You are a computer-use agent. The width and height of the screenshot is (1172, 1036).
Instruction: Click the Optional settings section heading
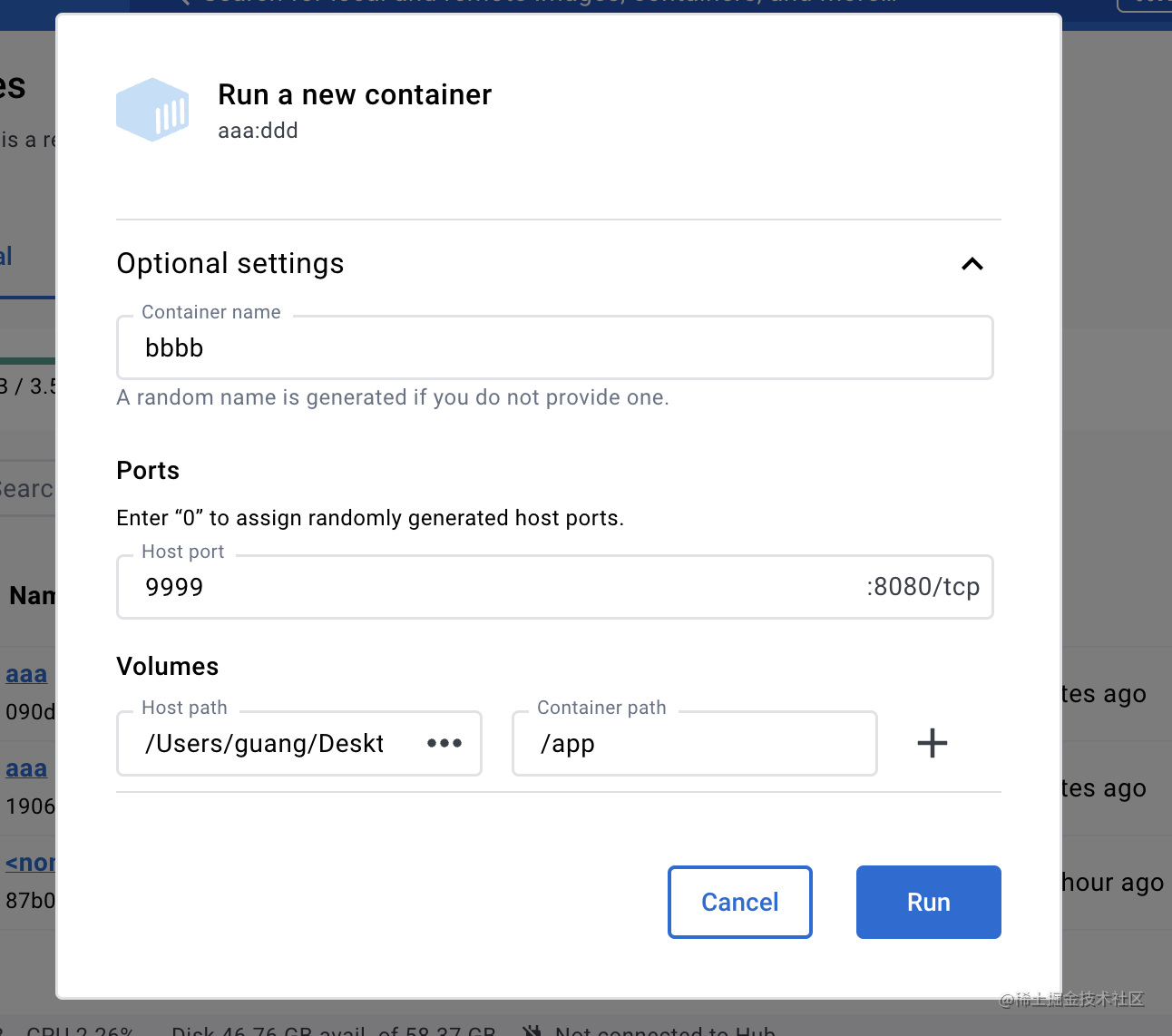tap(230, 264)
